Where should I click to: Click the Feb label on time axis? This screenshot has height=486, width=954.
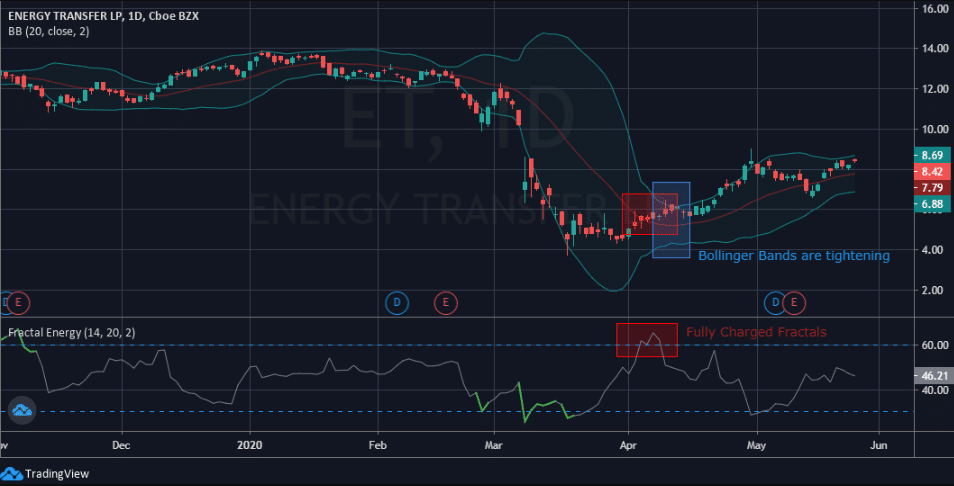(x=378, y=445)
